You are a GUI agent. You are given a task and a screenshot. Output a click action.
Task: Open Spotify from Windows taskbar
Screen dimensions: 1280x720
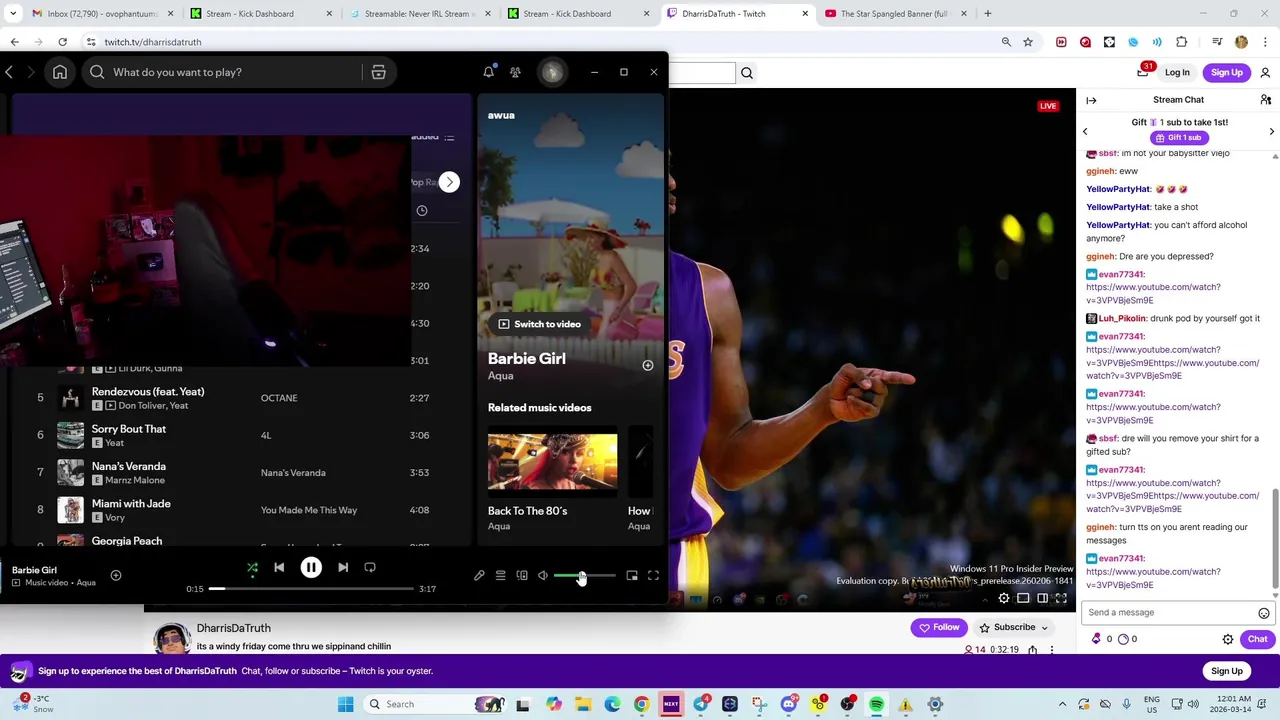pos(876,704)
